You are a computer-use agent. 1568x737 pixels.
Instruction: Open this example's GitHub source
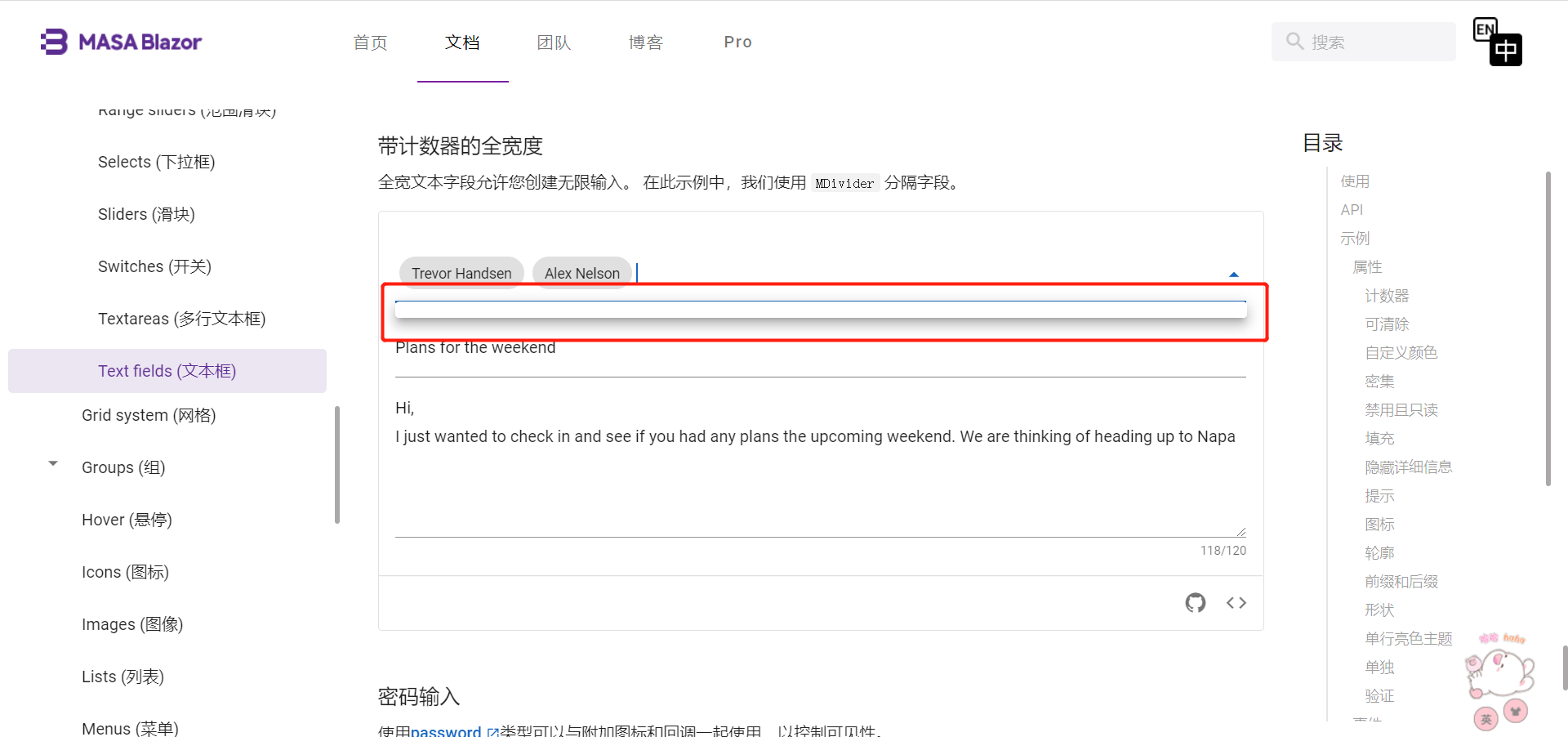(1196, 602)
